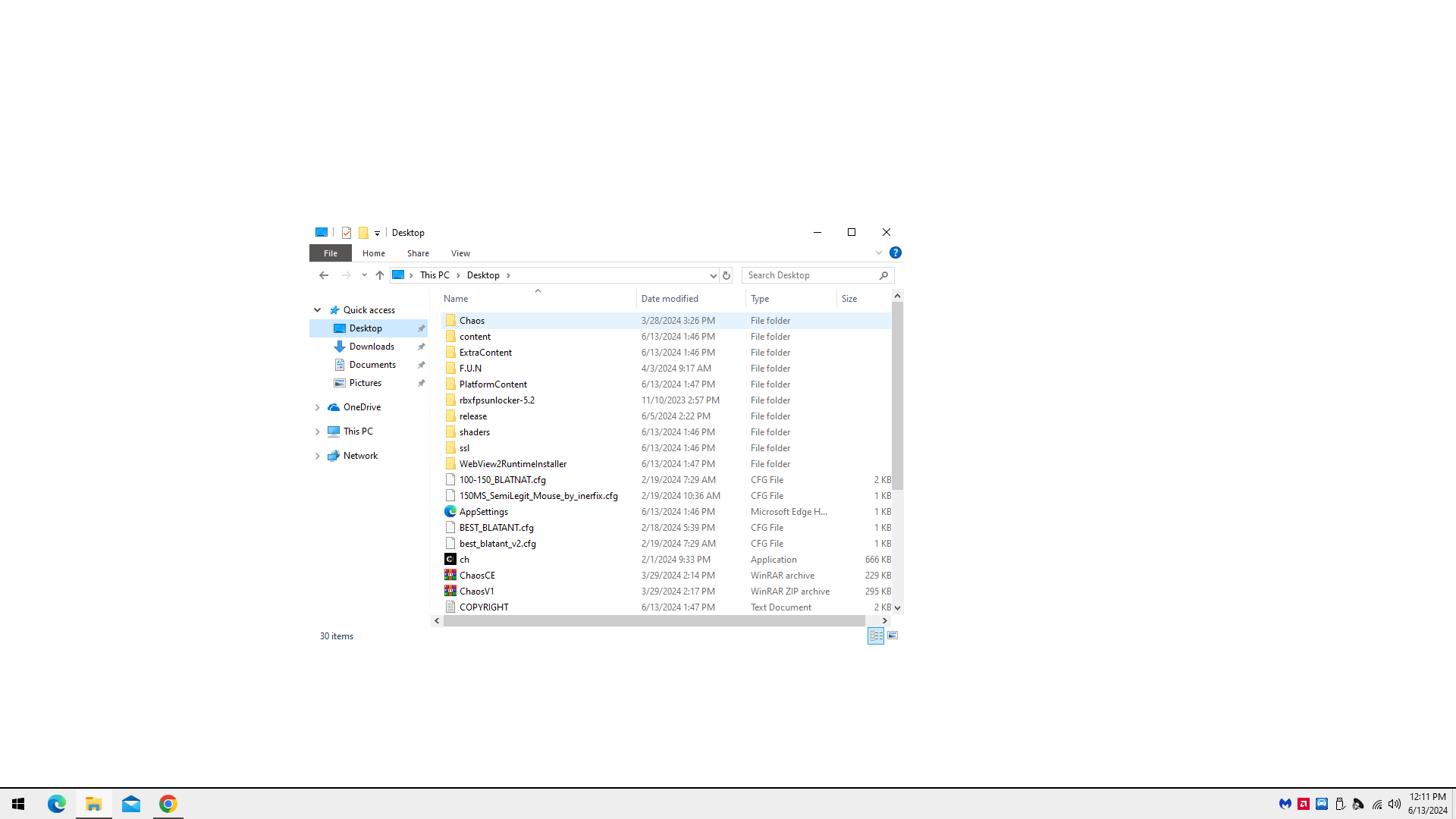1456x819 pixels.
Task: Click the Help question mark icon
Action: [x=895, y=253]
